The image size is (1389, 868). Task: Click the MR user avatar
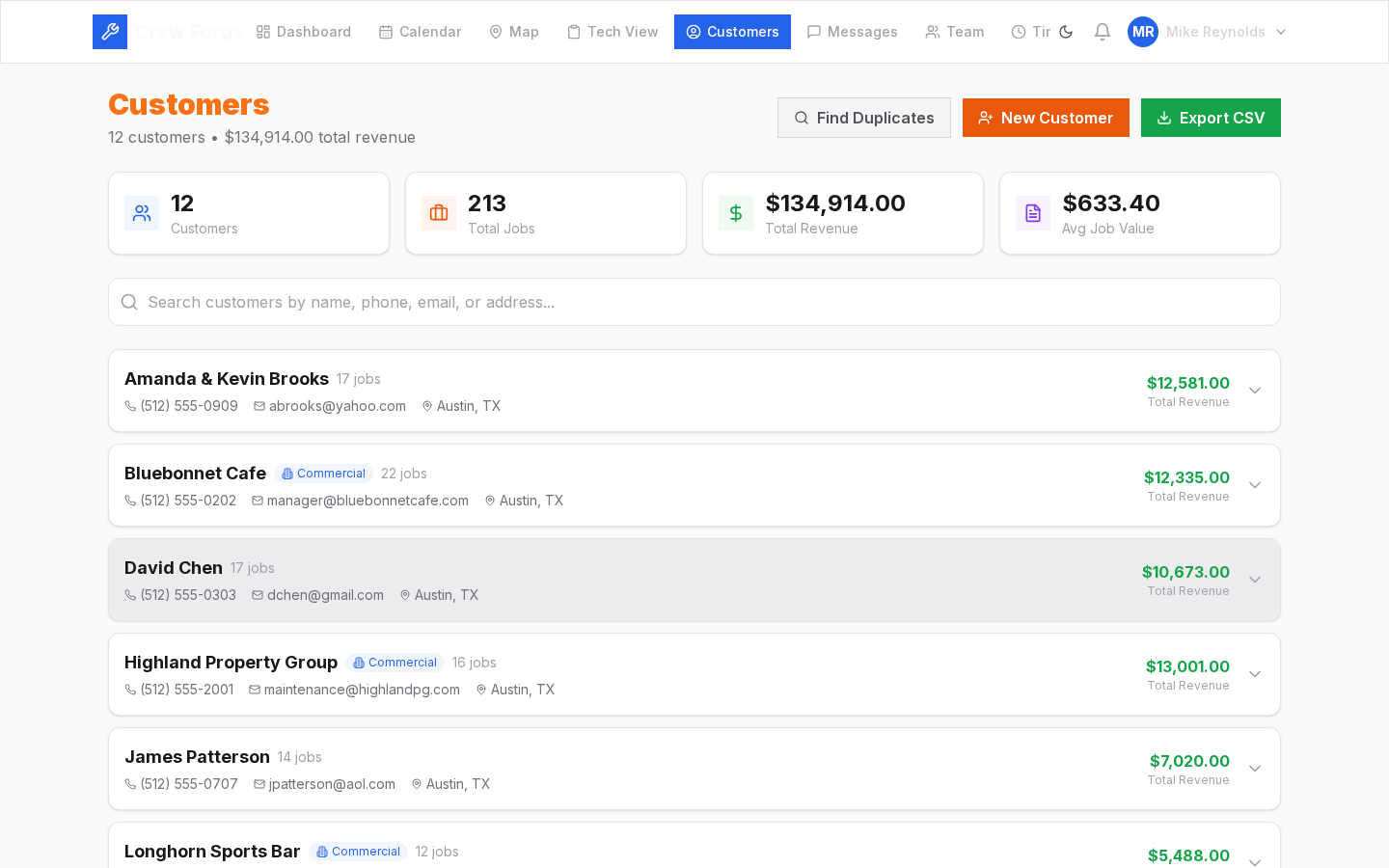tap(1143, 32)
